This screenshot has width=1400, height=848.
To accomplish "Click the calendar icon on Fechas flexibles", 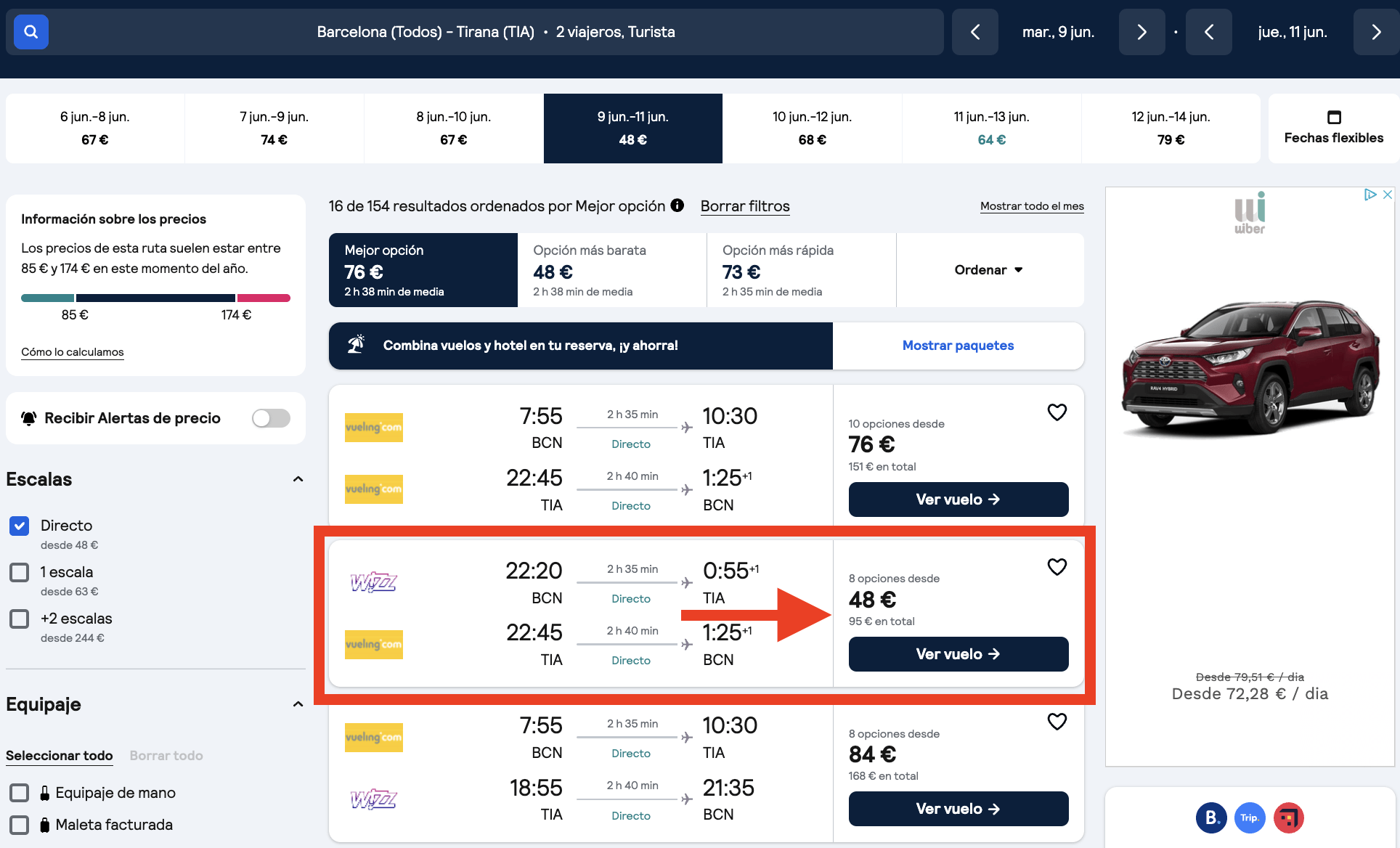I will (1333, 117).
